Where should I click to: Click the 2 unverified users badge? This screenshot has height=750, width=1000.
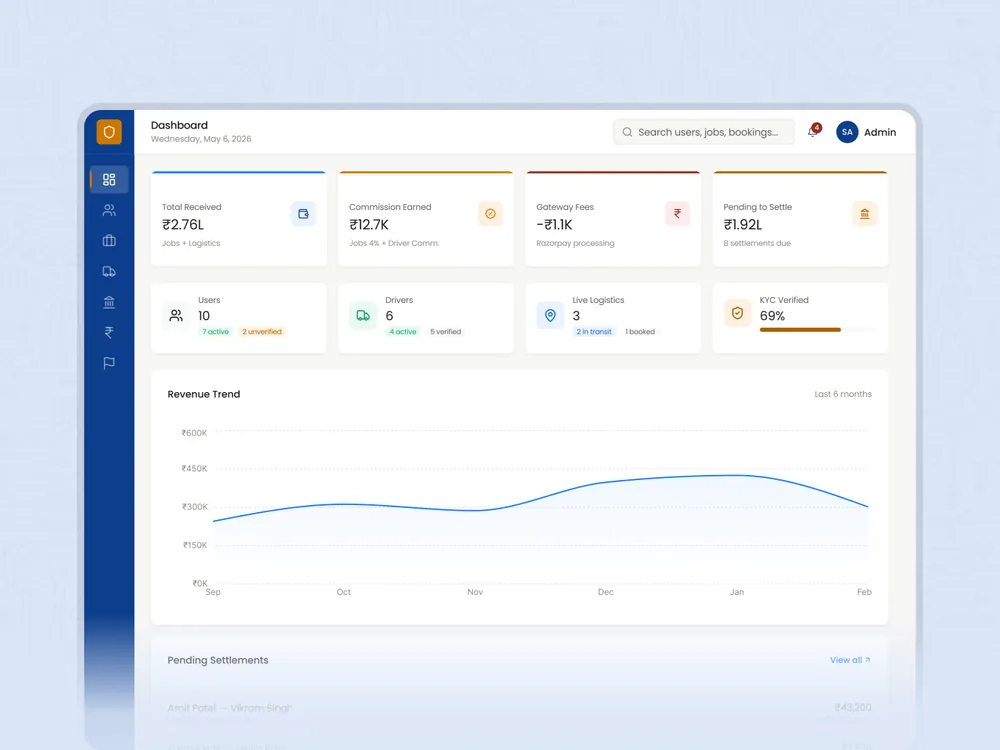[x=261, y=332]
